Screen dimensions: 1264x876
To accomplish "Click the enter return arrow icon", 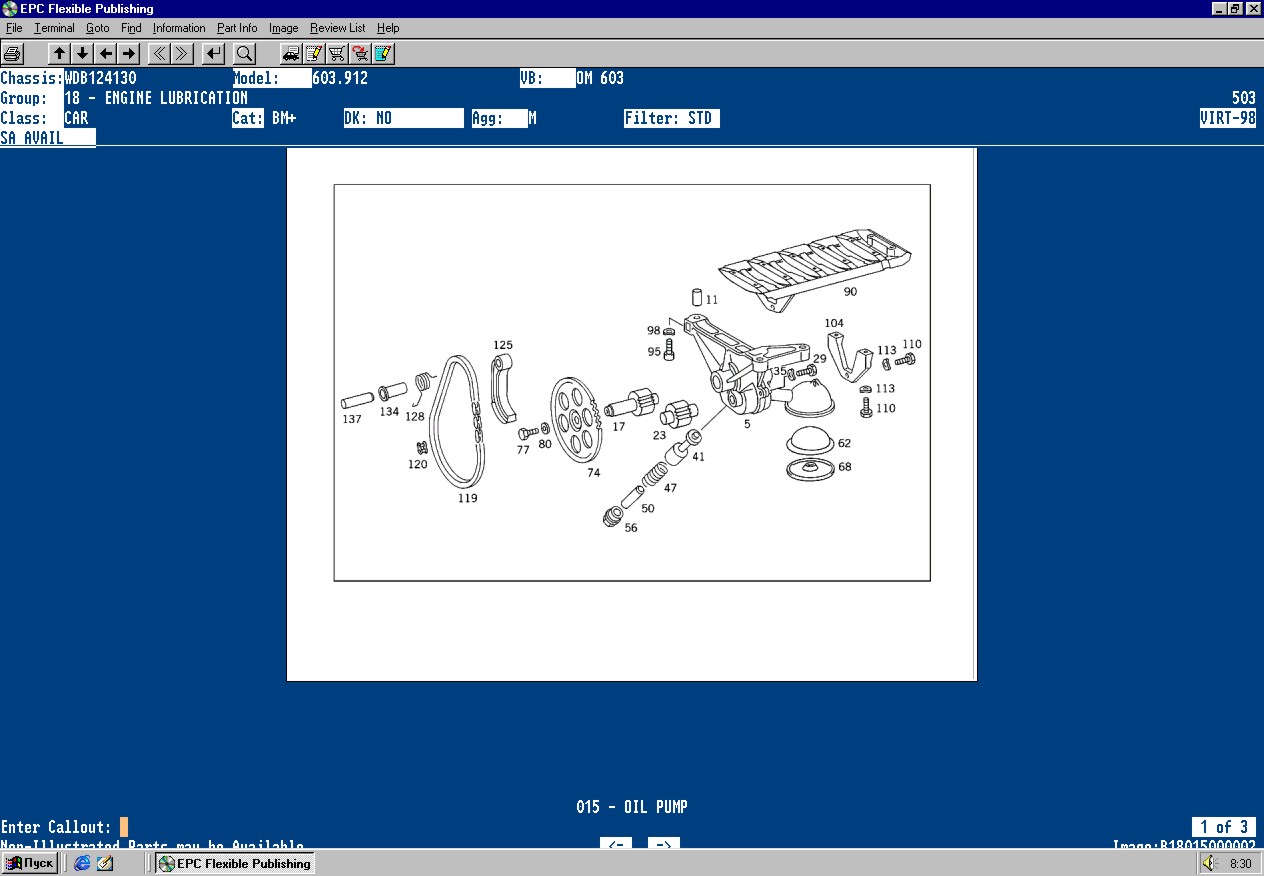I will (x=213, y=53).
